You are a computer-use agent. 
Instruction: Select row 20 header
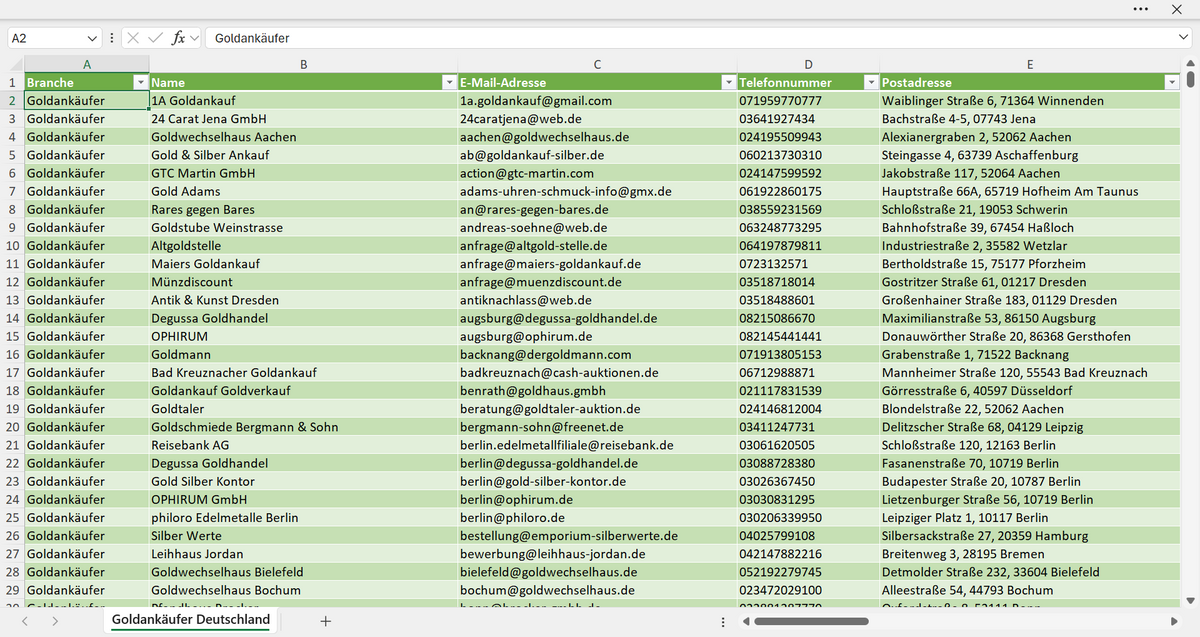12,427
